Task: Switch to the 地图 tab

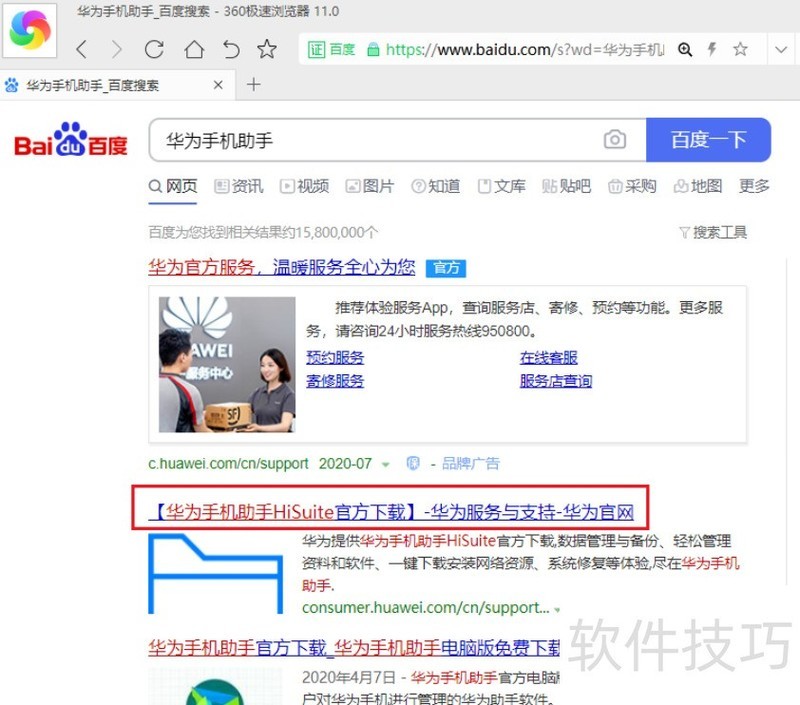Action: [698, 186]
